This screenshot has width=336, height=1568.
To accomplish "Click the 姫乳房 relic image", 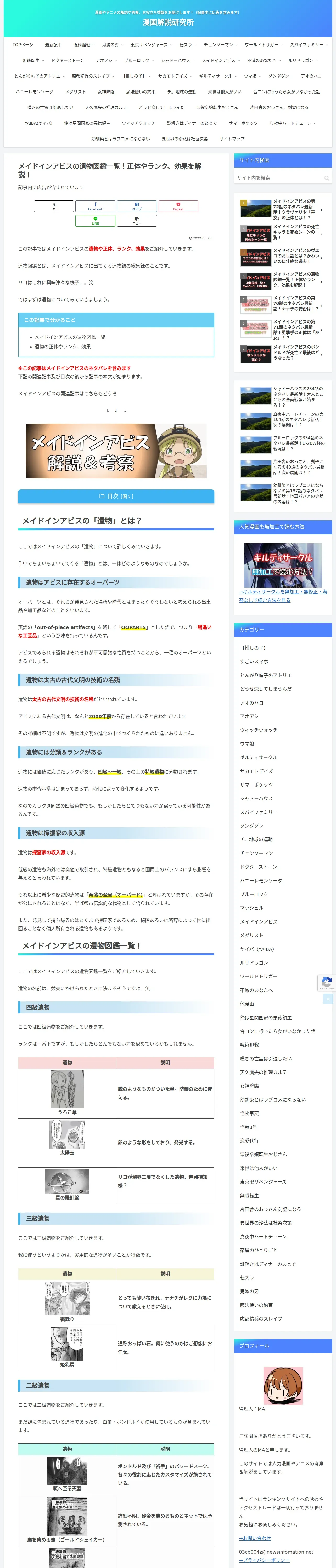I will pyautogui.click(x=67, y=1344).
